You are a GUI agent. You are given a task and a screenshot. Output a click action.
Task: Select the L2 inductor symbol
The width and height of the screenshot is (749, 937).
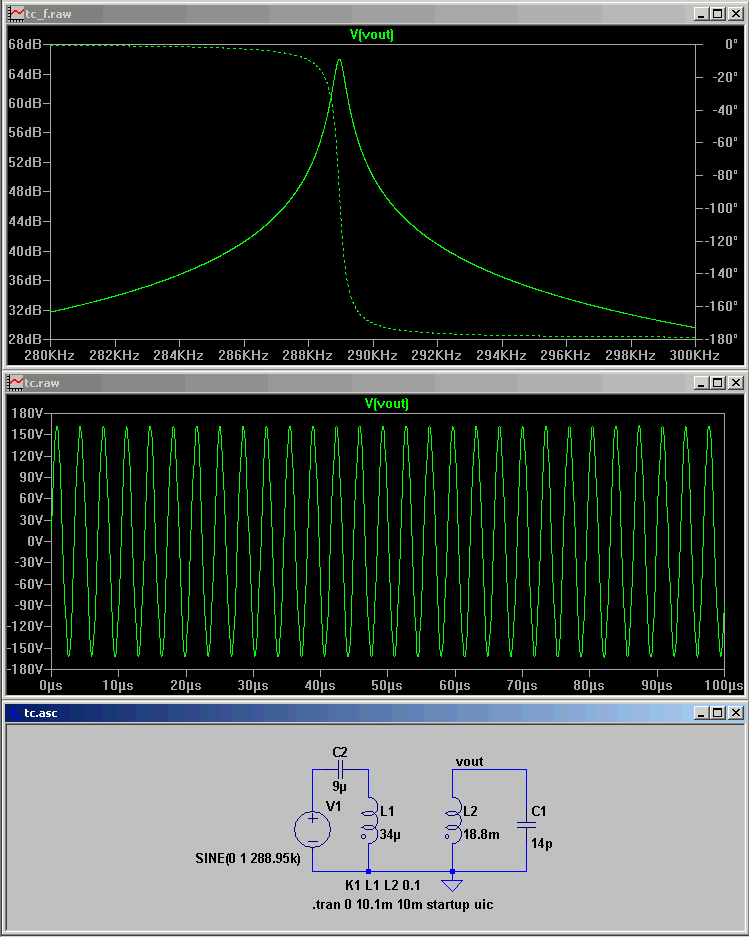pyautogui.click(x=453, y=820)
